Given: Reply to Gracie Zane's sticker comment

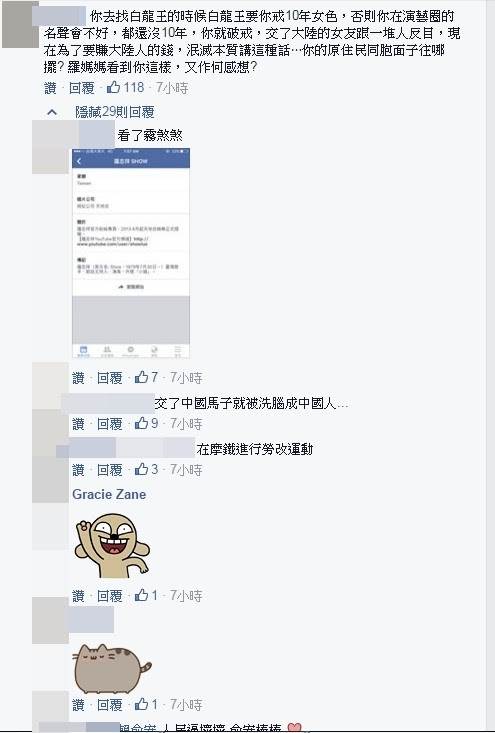Looking at the screenshot, I should click(x=109, y=596).
